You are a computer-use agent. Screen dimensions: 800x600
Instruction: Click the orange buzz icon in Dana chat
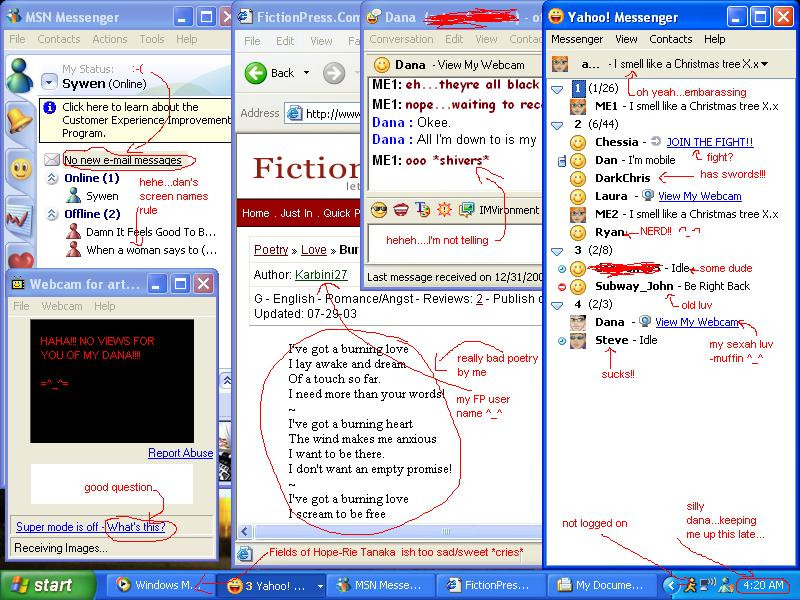pyautogui.click(x=444, y=210)
